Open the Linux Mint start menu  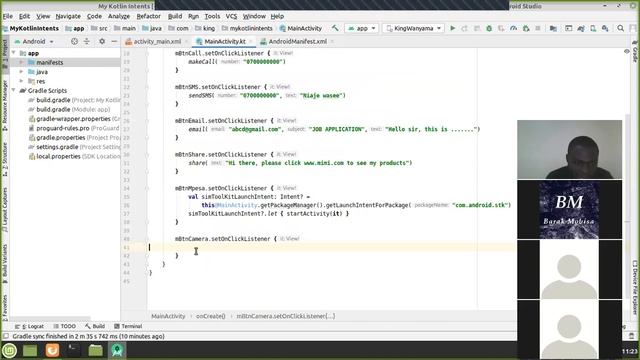click(x=9, y=350)
